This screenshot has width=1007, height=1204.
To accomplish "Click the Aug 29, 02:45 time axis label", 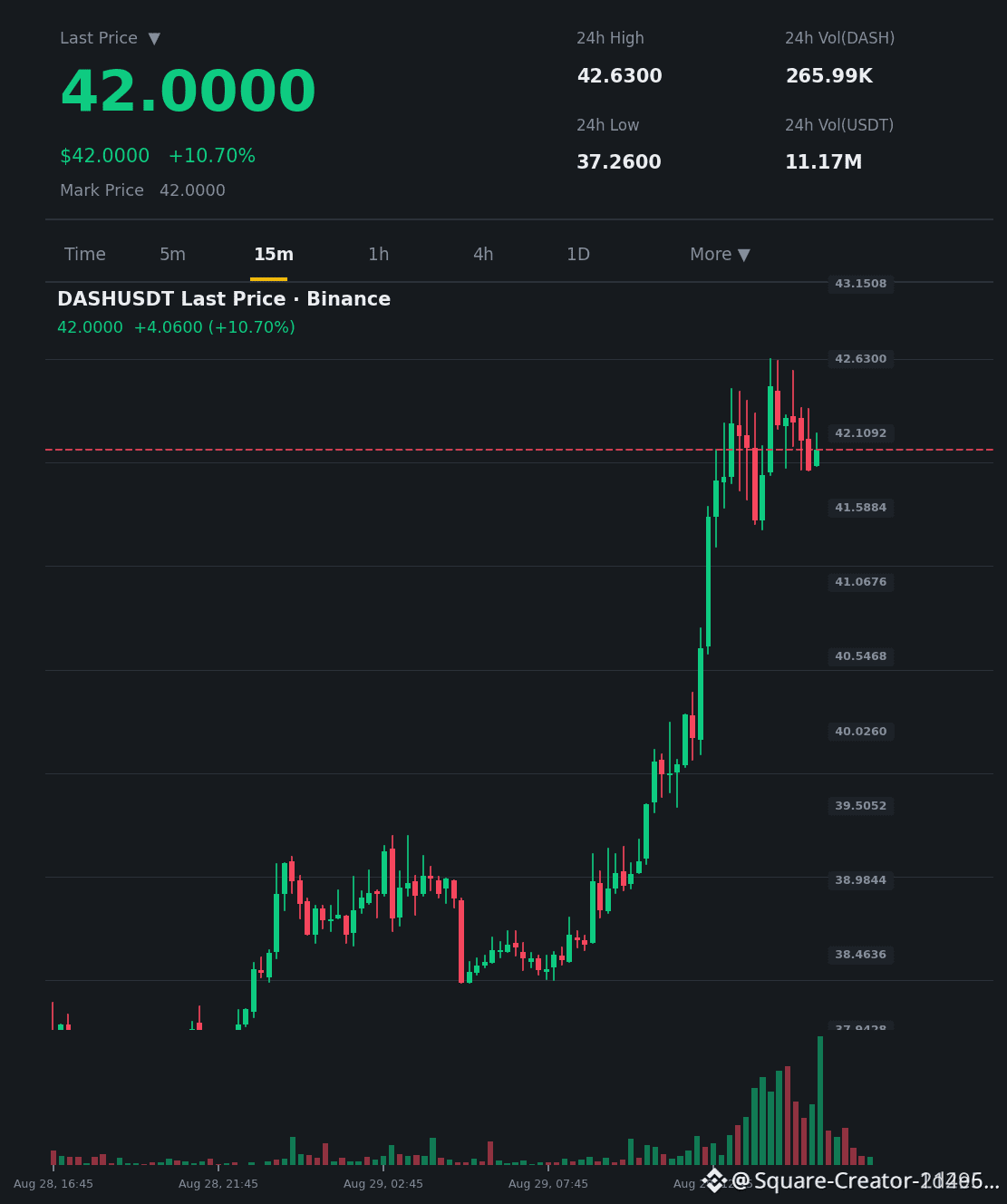I will tap(383, 1184).
